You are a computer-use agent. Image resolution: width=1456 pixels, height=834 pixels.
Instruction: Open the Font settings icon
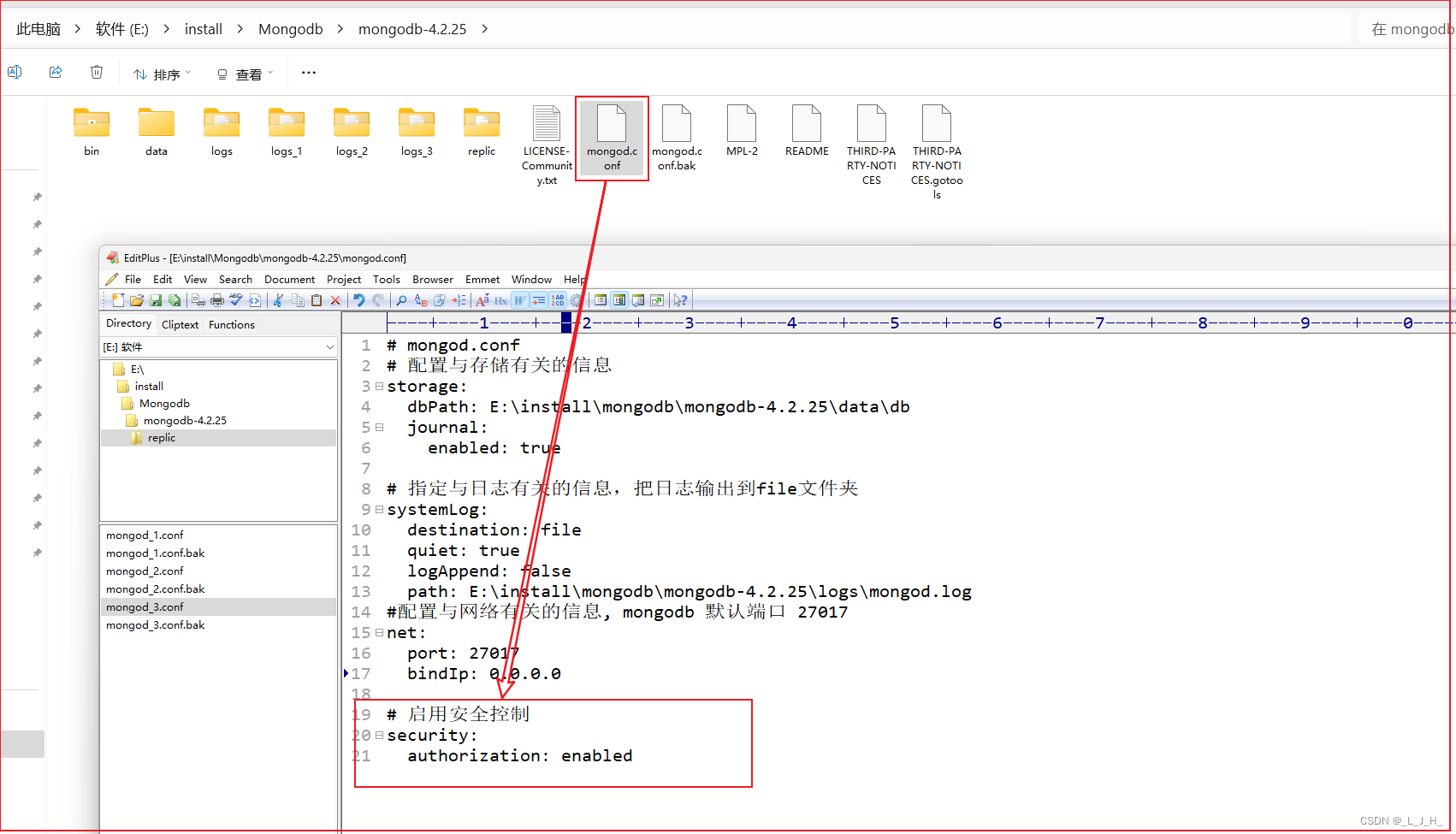coord(482,300)
